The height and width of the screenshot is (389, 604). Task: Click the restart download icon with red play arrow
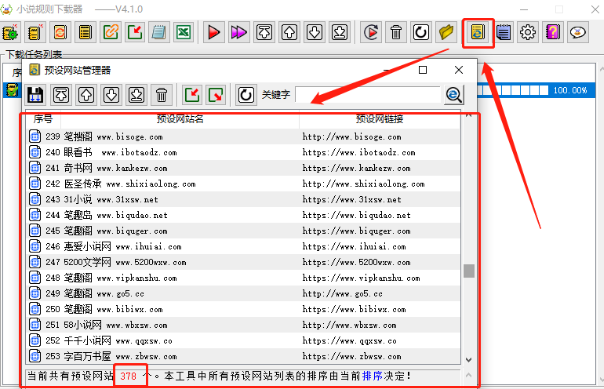pyautogui.click(x=371, y=32)
